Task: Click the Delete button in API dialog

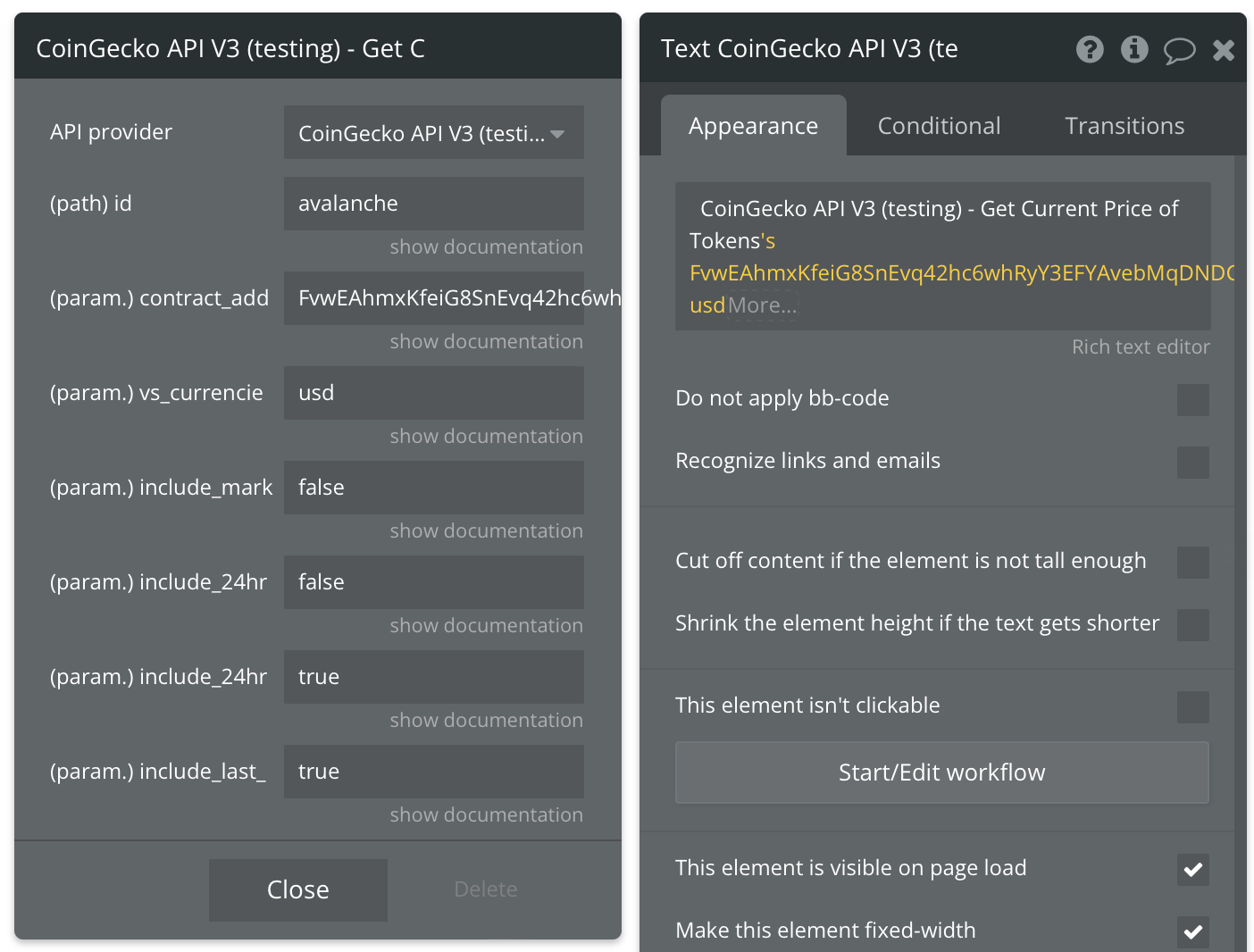Action: (x=486, y=889)
